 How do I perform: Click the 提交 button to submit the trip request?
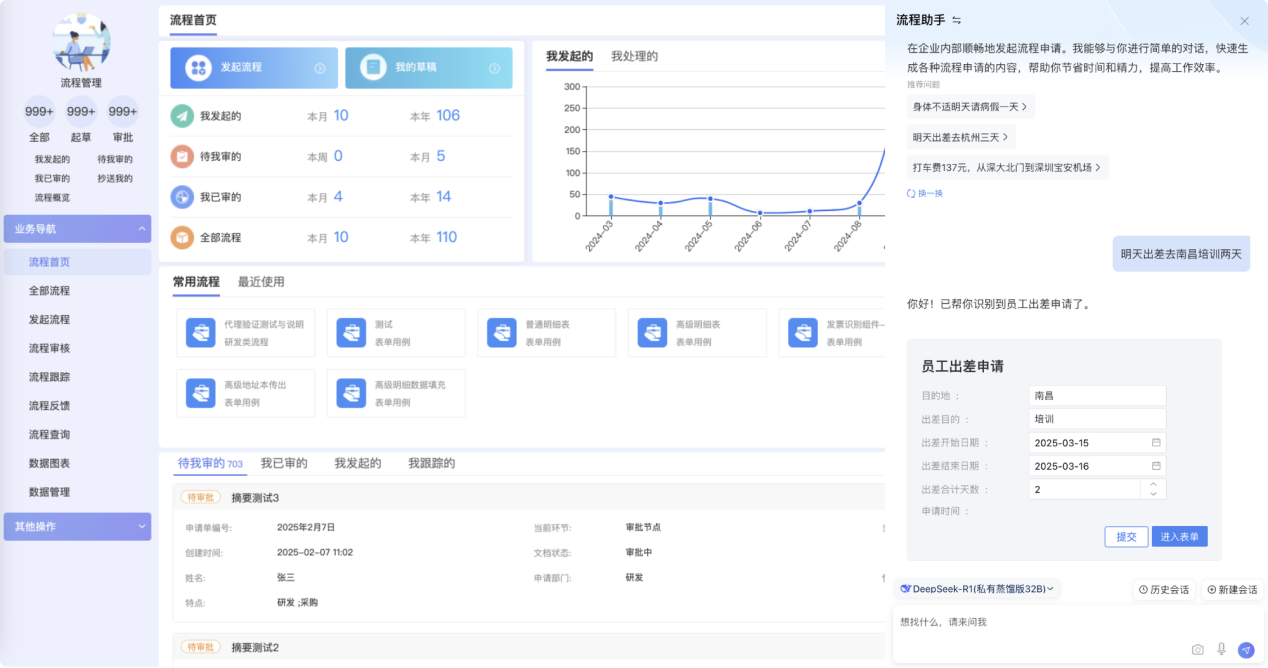click(1126, 536)
